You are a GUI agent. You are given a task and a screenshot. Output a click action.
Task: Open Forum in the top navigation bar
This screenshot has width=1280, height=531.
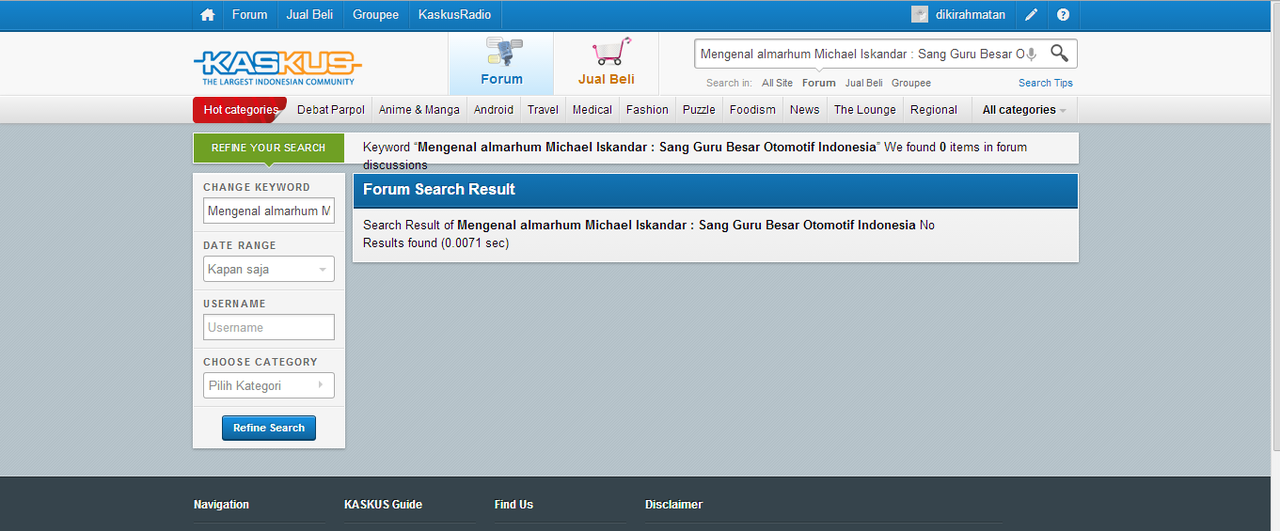pos(250,15)
